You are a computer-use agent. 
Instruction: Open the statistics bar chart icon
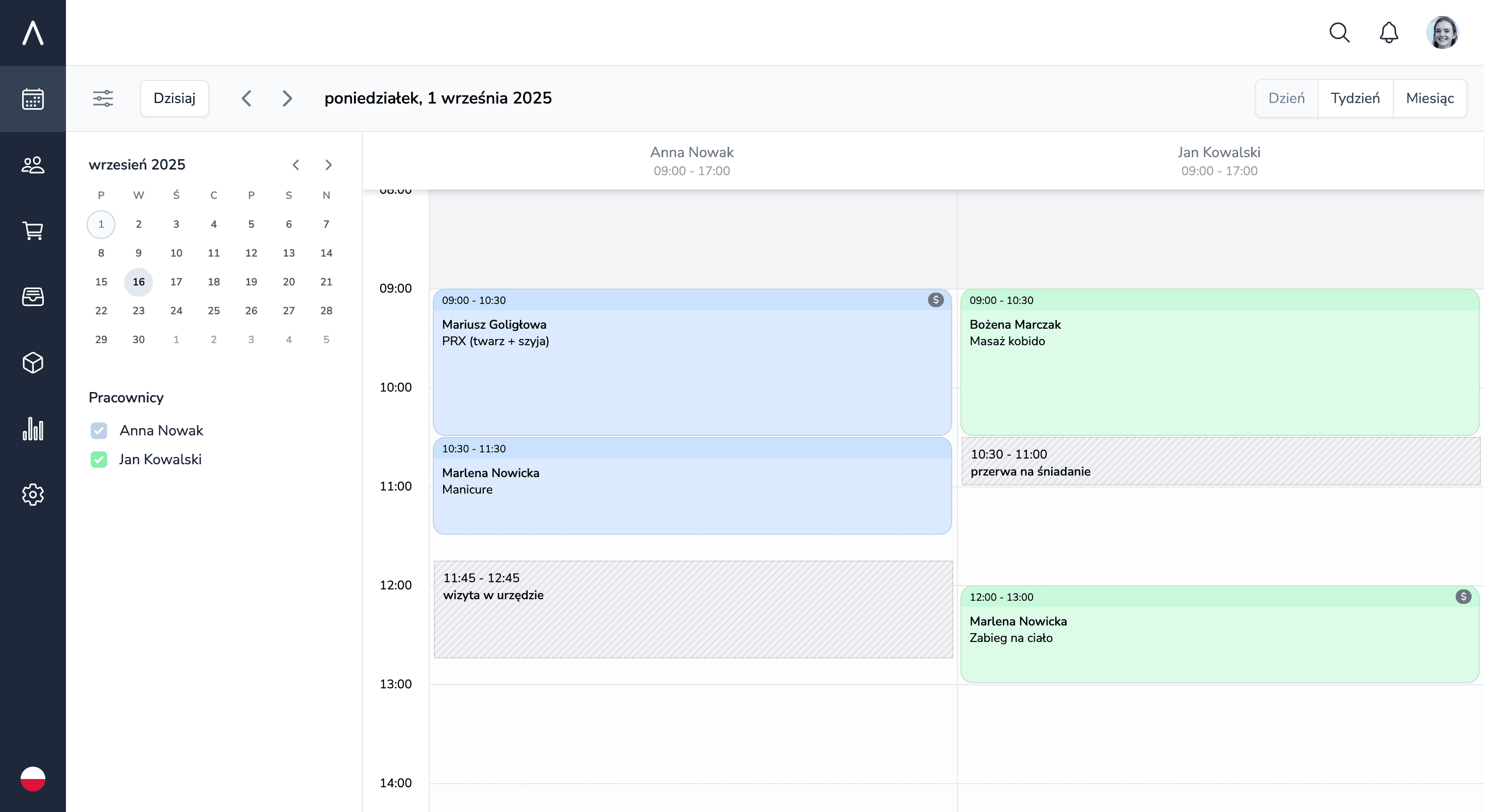pyautogui.click(x=33, y=429)
